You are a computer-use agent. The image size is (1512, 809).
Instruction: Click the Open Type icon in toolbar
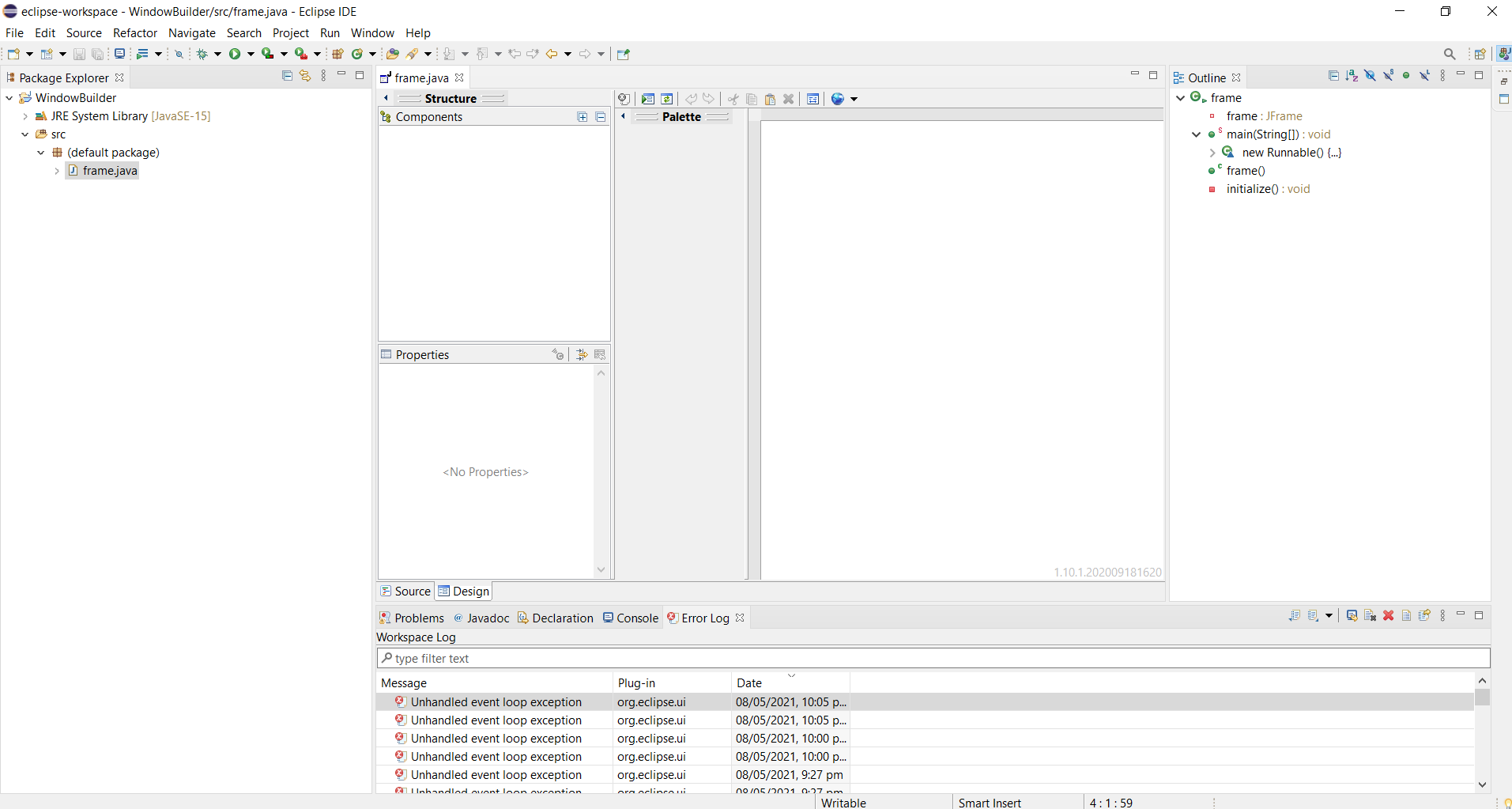(393, 54)
